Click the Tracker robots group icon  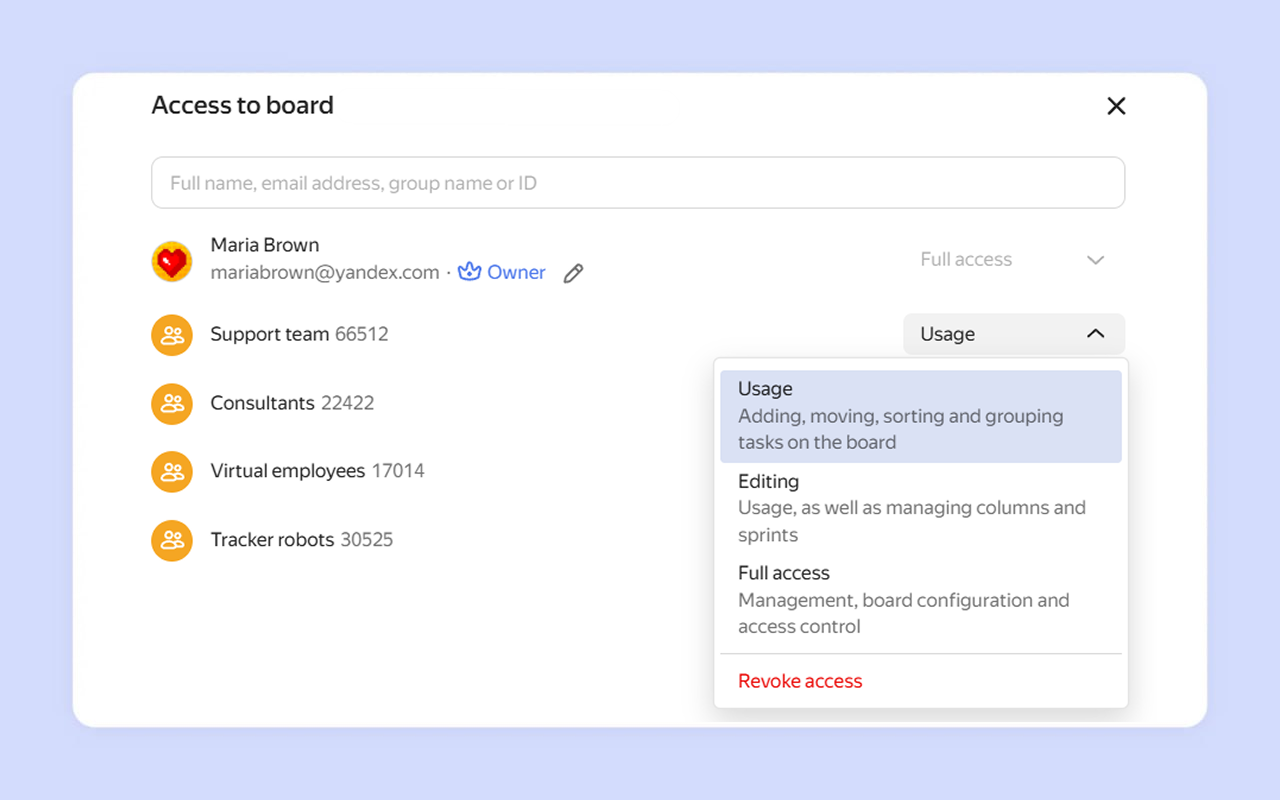point(172,540)
